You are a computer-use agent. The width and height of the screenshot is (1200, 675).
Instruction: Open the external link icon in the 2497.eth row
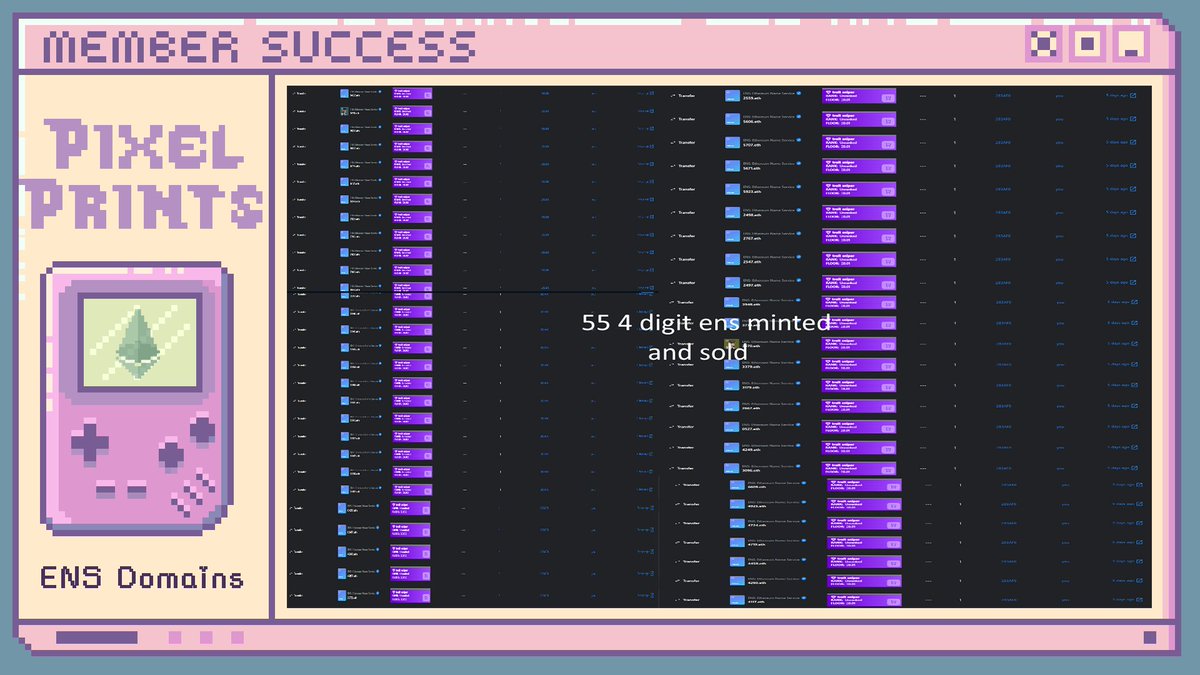coord(1133,282)
